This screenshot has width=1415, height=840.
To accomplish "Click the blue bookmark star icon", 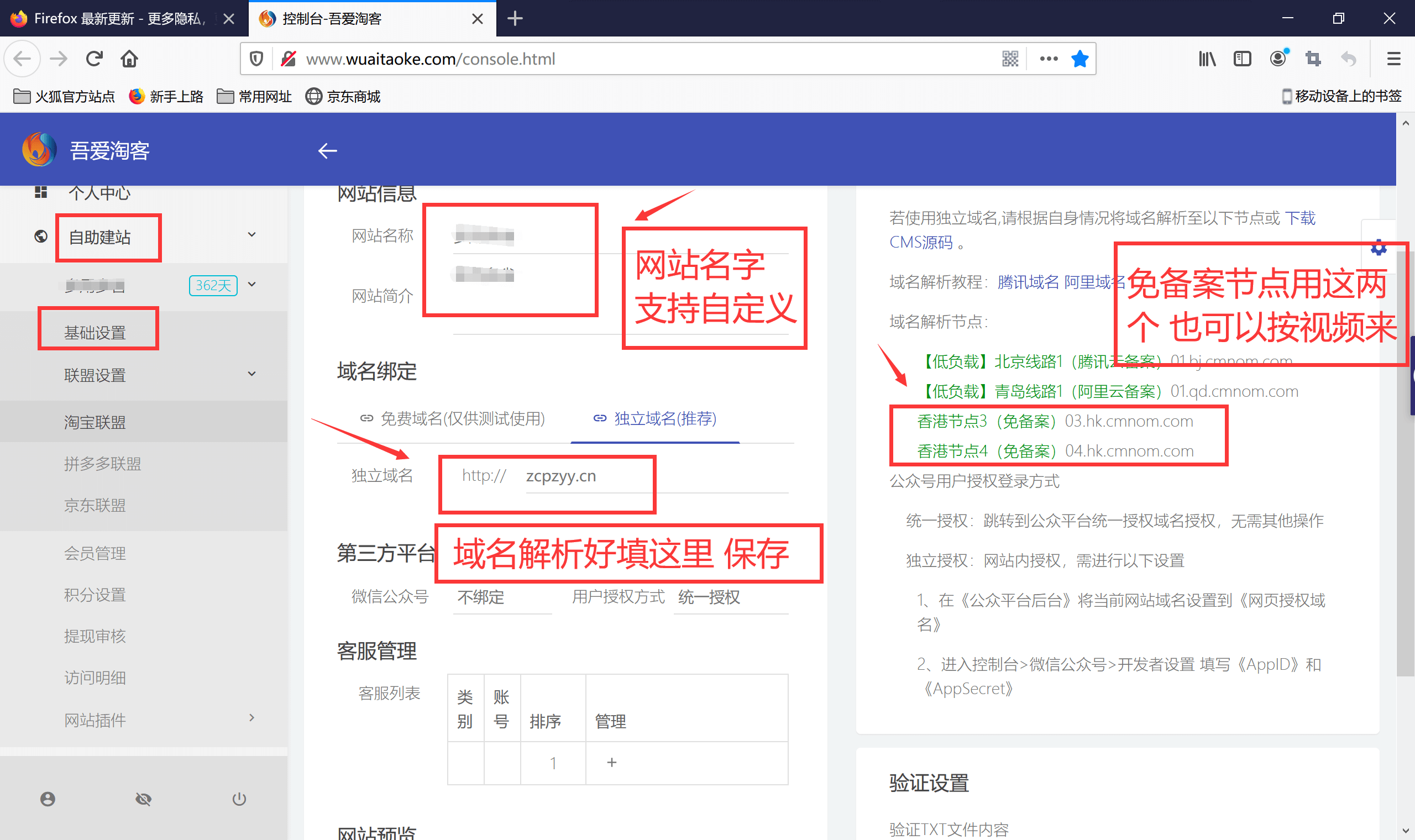I will pyautogui.click(x=1079, y=59).
